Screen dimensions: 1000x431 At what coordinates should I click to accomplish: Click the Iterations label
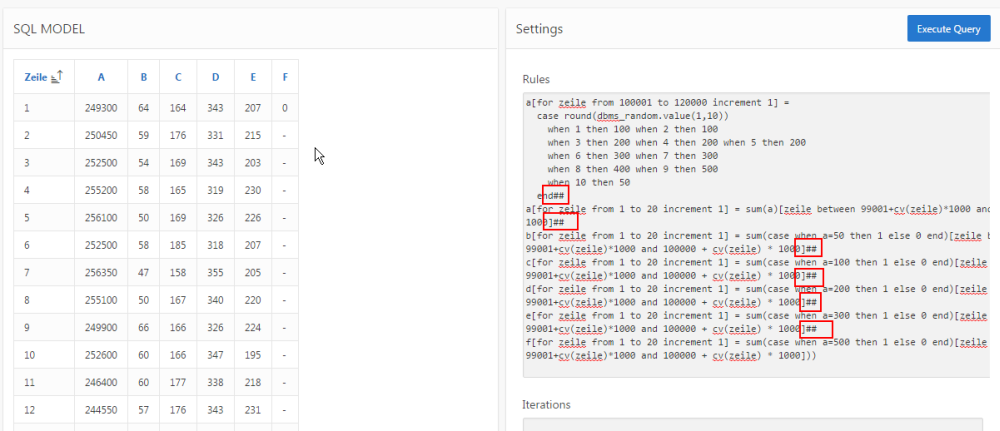click(547, 404)
